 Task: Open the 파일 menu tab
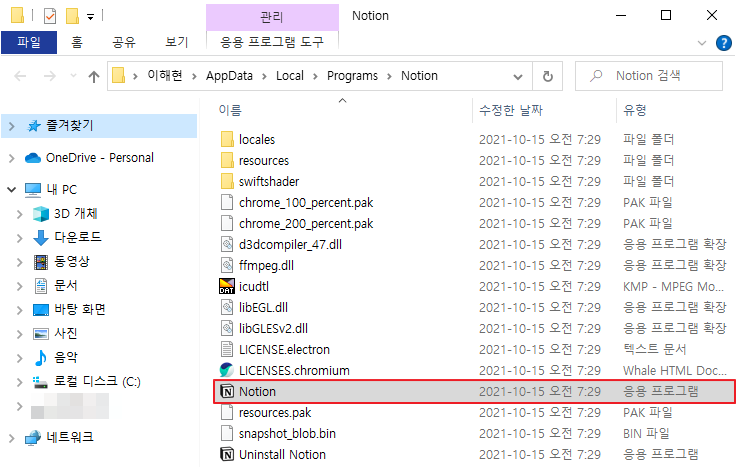pyautogui.click(x=29, y=42)
